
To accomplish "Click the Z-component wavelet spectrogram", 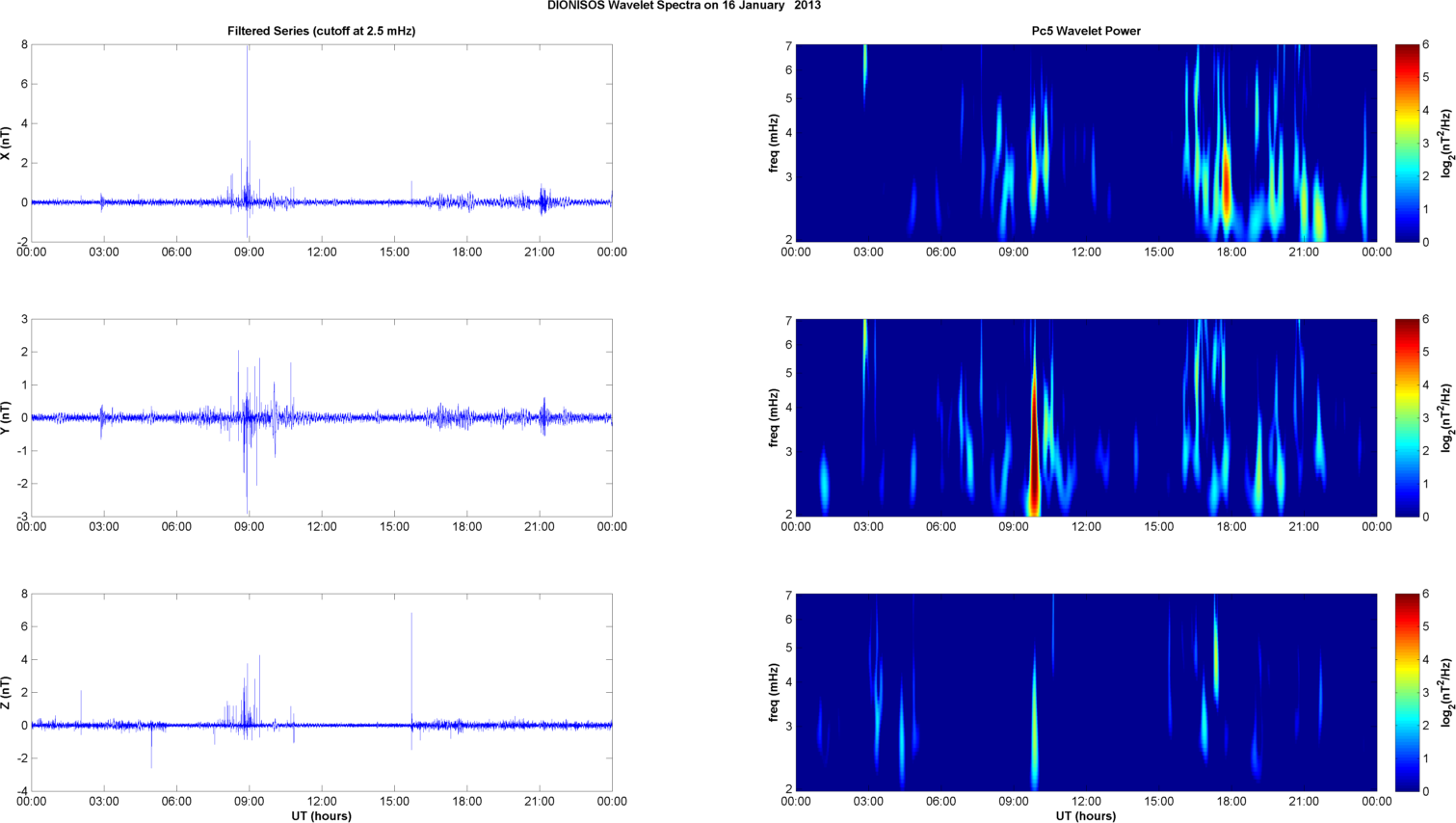I will pyautogui.click(x=1086, y=692).
